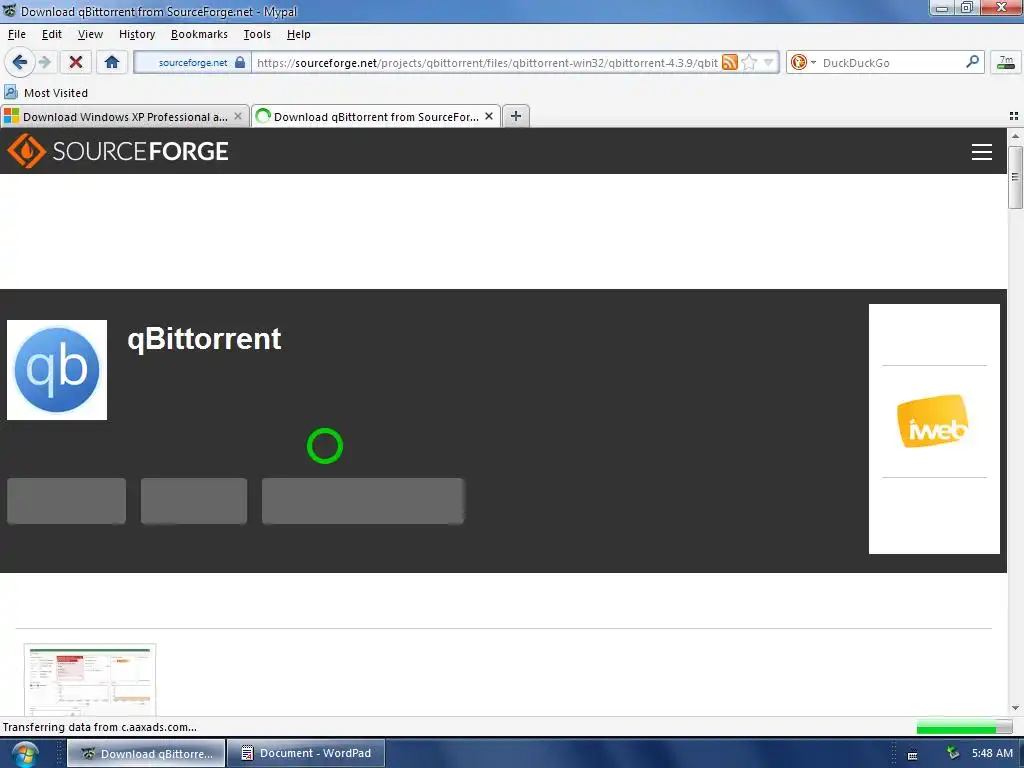The image size is (1024, 768).
Task: Click the vertical scrollbar thumb
Action: pos(1015,177)
